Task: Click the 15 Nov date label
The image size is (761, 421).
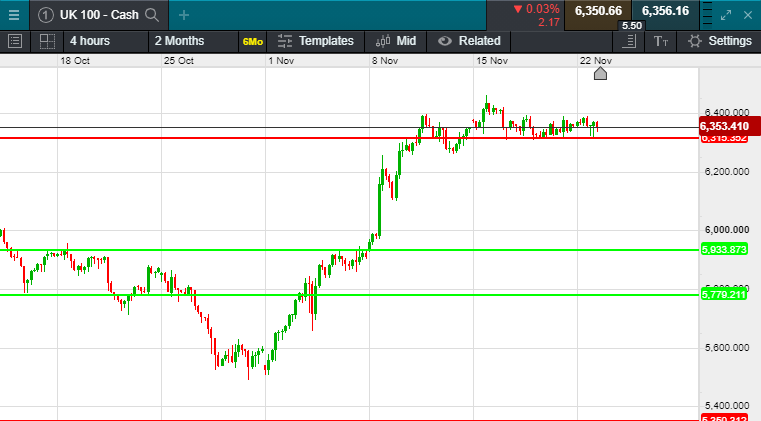Action: coord(492,61)
